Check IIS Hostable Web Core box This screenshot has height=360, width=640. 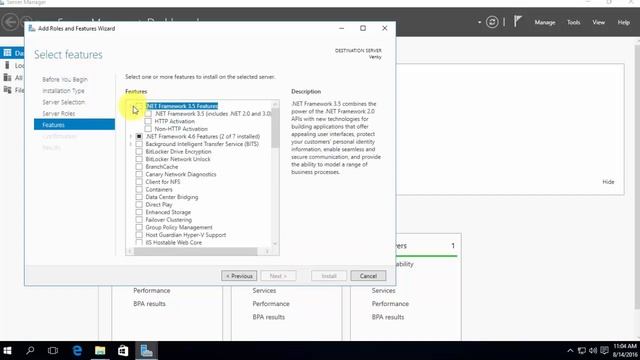(139, 242)
